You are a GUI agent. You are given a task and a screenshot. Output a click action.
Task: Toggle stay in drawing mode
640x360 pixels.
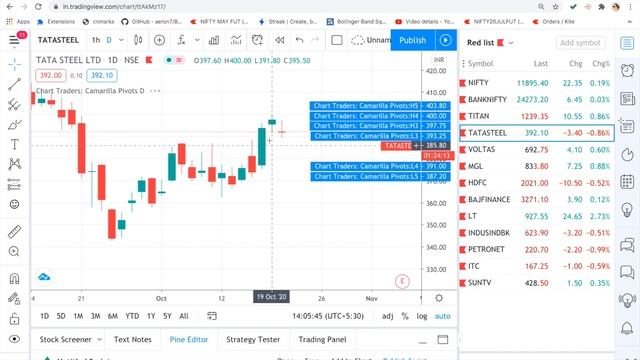point(14,299)
